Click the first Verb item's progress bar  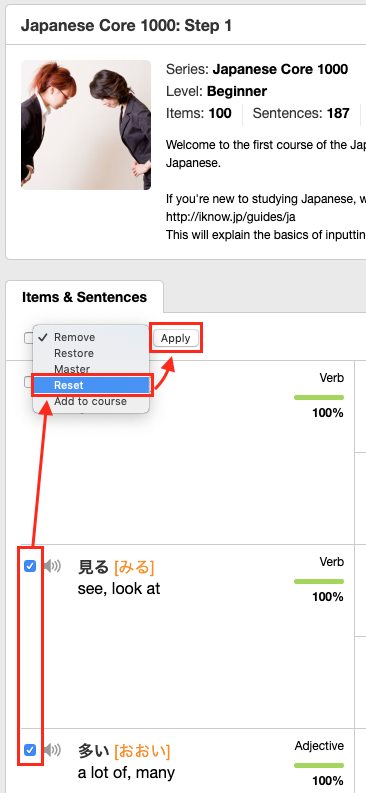coord(318,398)
